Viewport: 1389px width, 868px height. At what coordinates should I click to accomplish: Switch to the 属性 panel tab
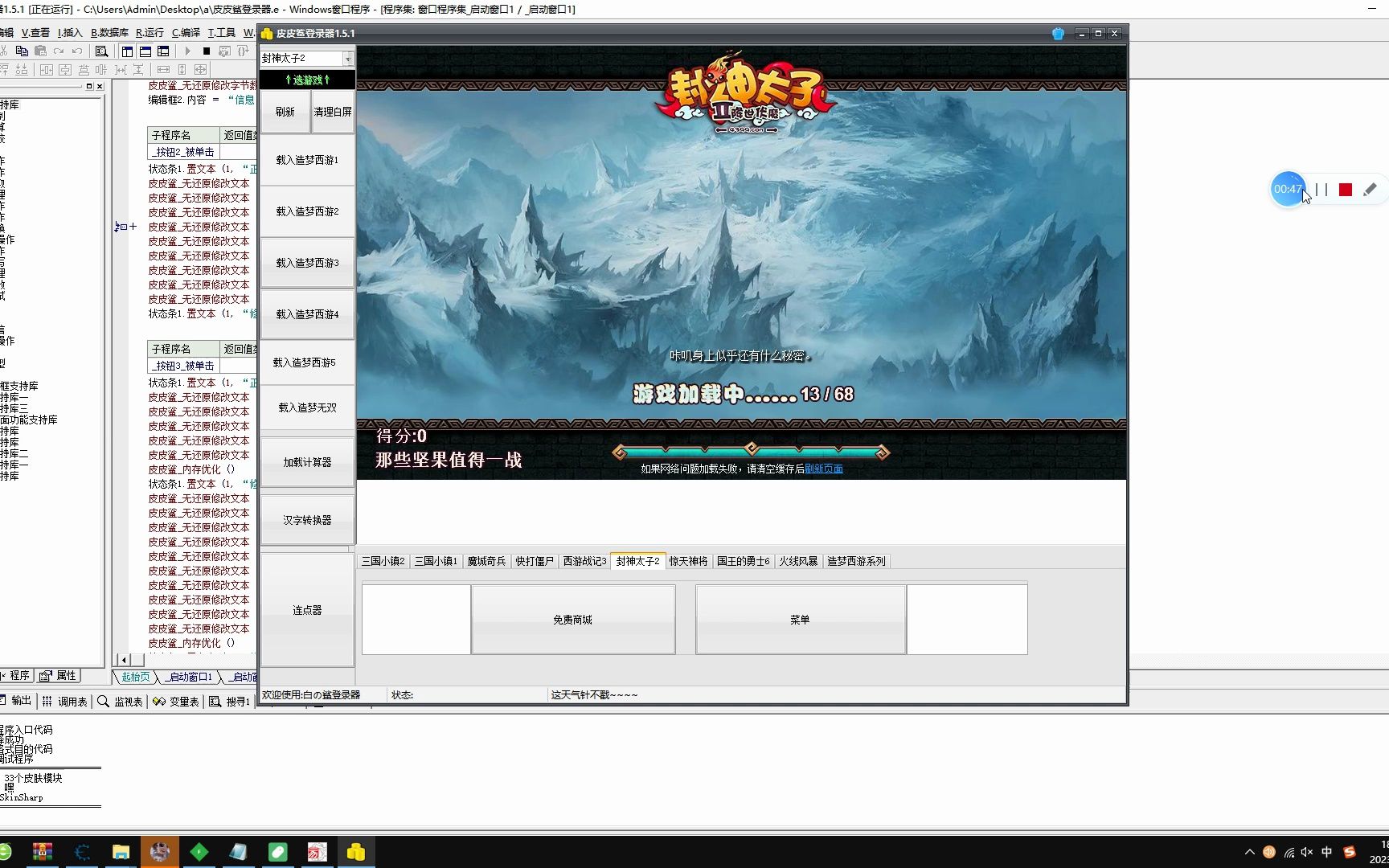[x=59, y=676]
